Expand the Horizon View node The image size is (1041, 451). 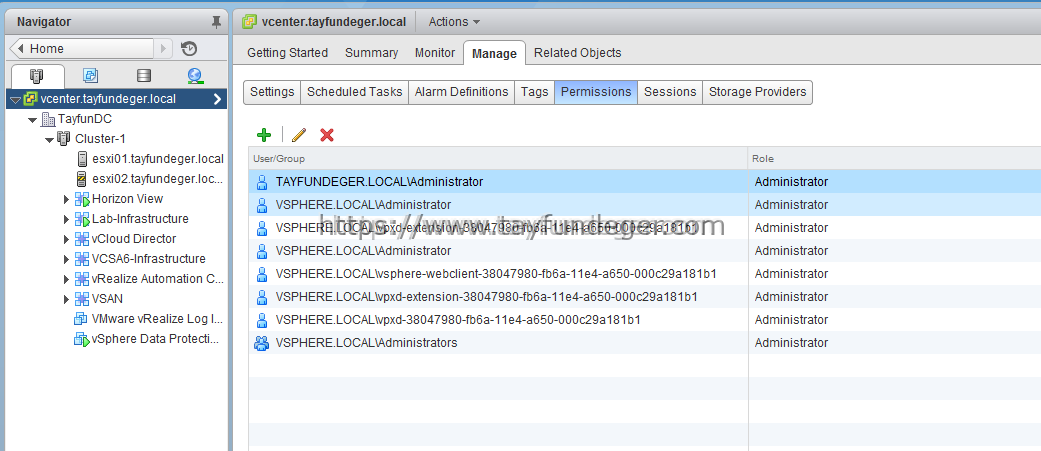[x=66, y=199]
